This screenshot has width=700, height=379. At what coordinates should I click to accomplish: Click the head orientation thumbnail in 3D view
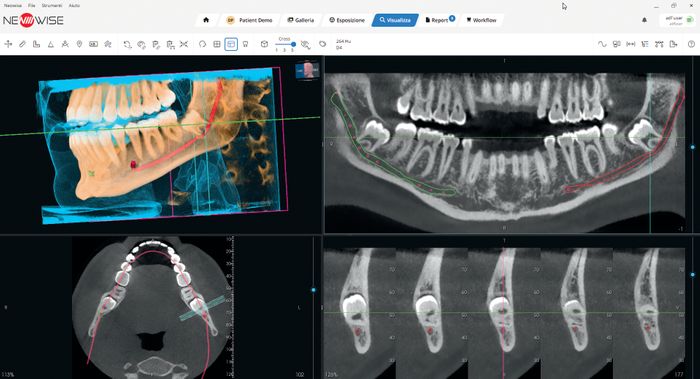(x=307, y=71)
